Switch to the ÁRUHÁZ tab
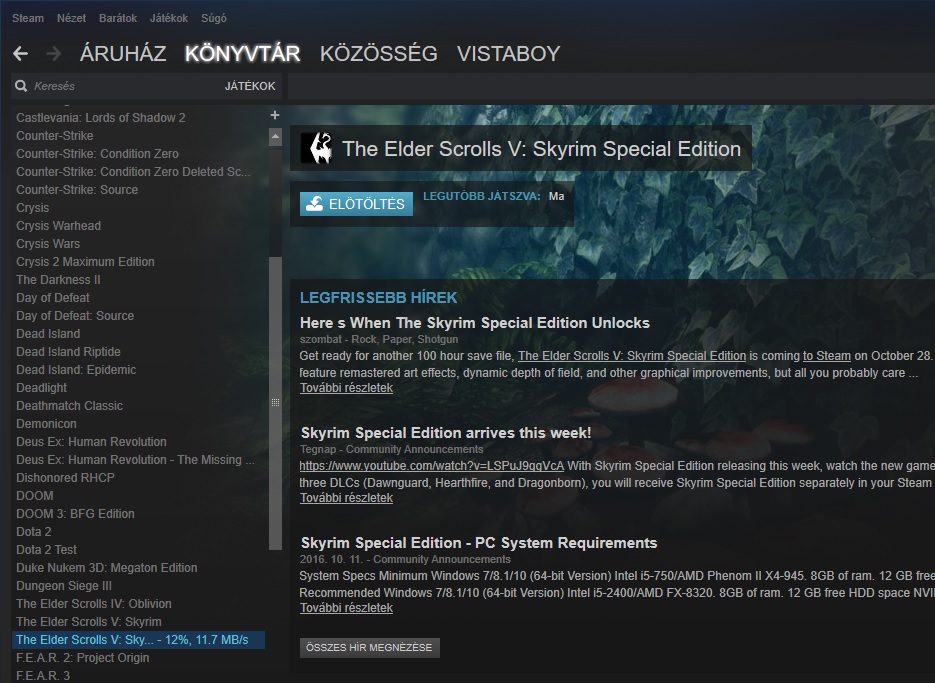Screen dimensions: 935x683 click(123, 54)
